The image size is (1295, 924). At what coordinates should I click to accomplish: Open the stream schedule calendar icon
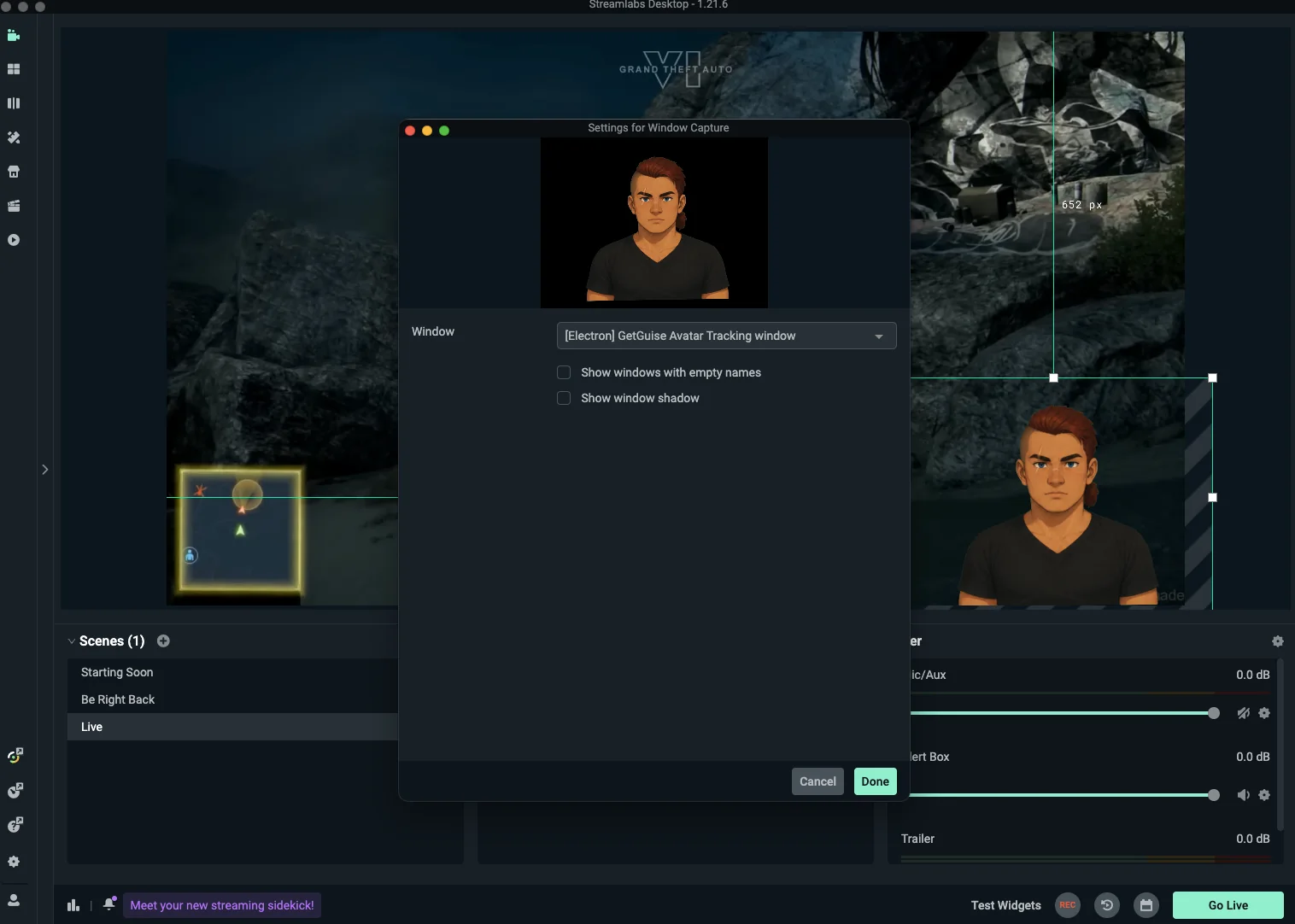(x=1146, y=905)
